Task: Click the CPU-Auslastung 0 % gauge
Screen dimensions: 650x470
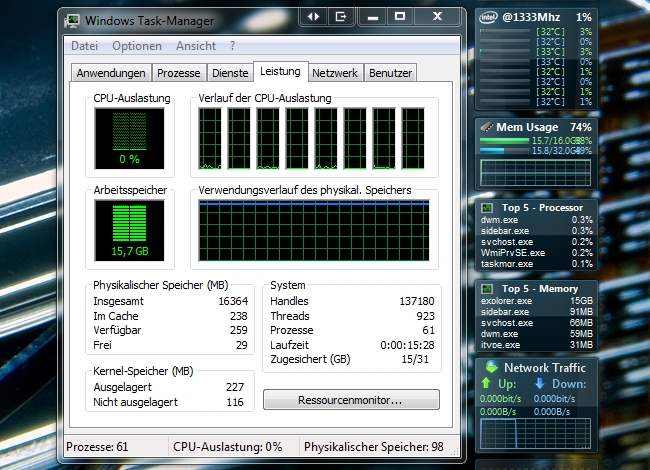Action: tap(129, 138)
